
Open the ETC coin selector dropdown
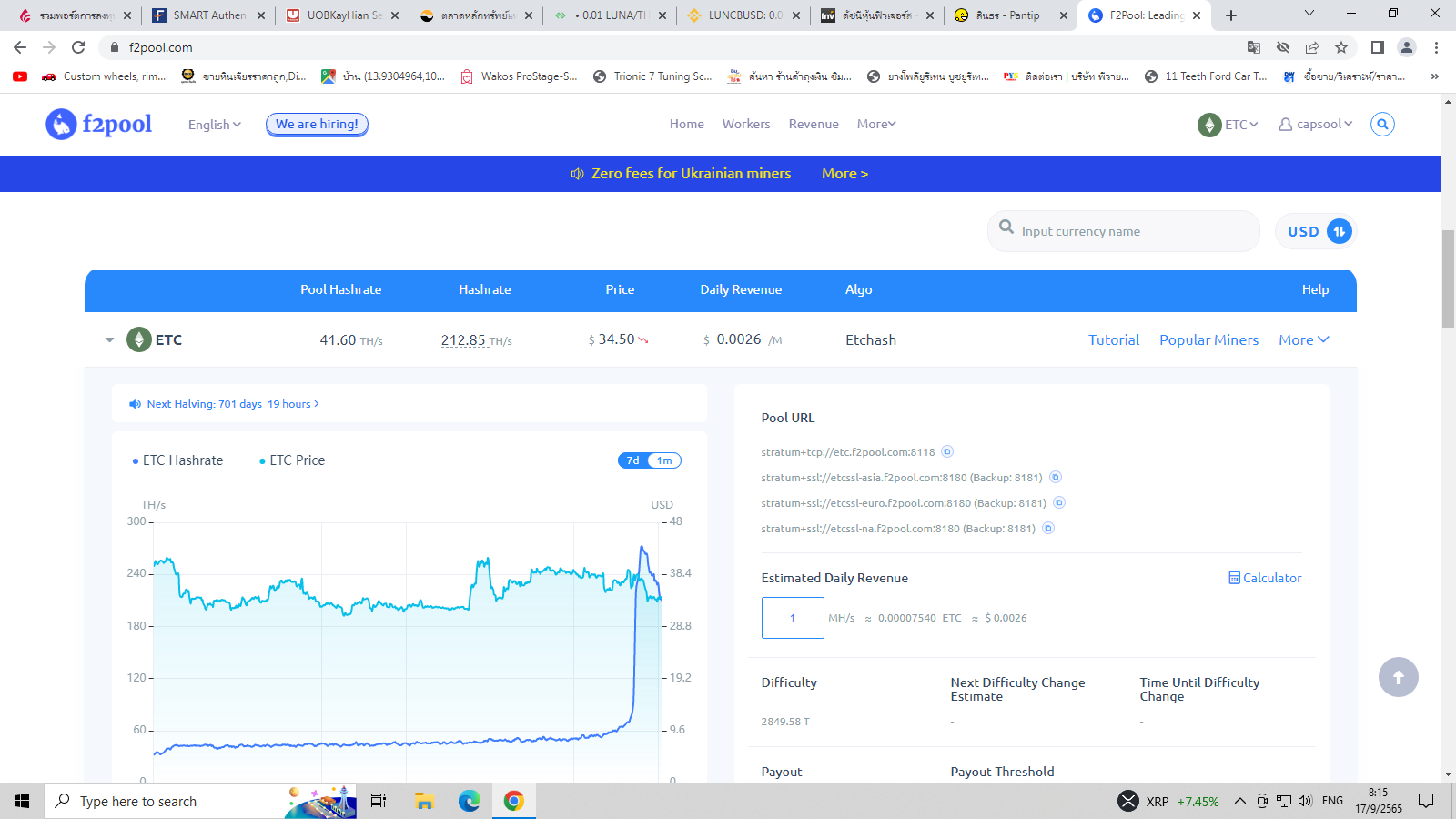[1228, 125]
